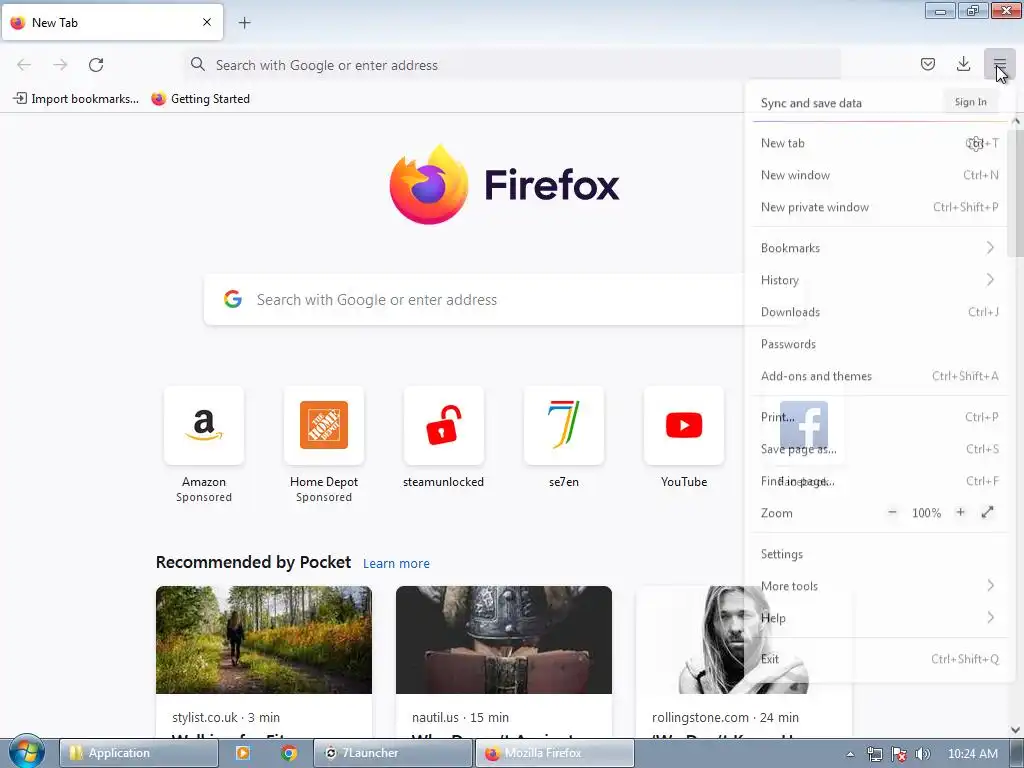Zoom in with plus button in menu
Viewport: 1024px width, 768px height.
coord(960,513)
